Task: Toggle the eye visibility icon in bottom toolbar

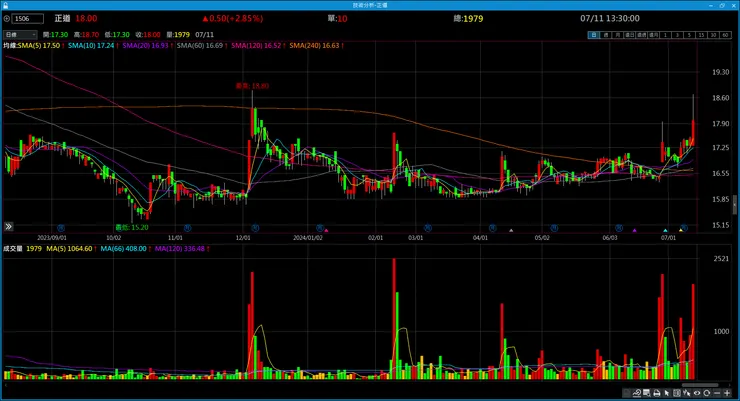Action: [x=697, y=393]
